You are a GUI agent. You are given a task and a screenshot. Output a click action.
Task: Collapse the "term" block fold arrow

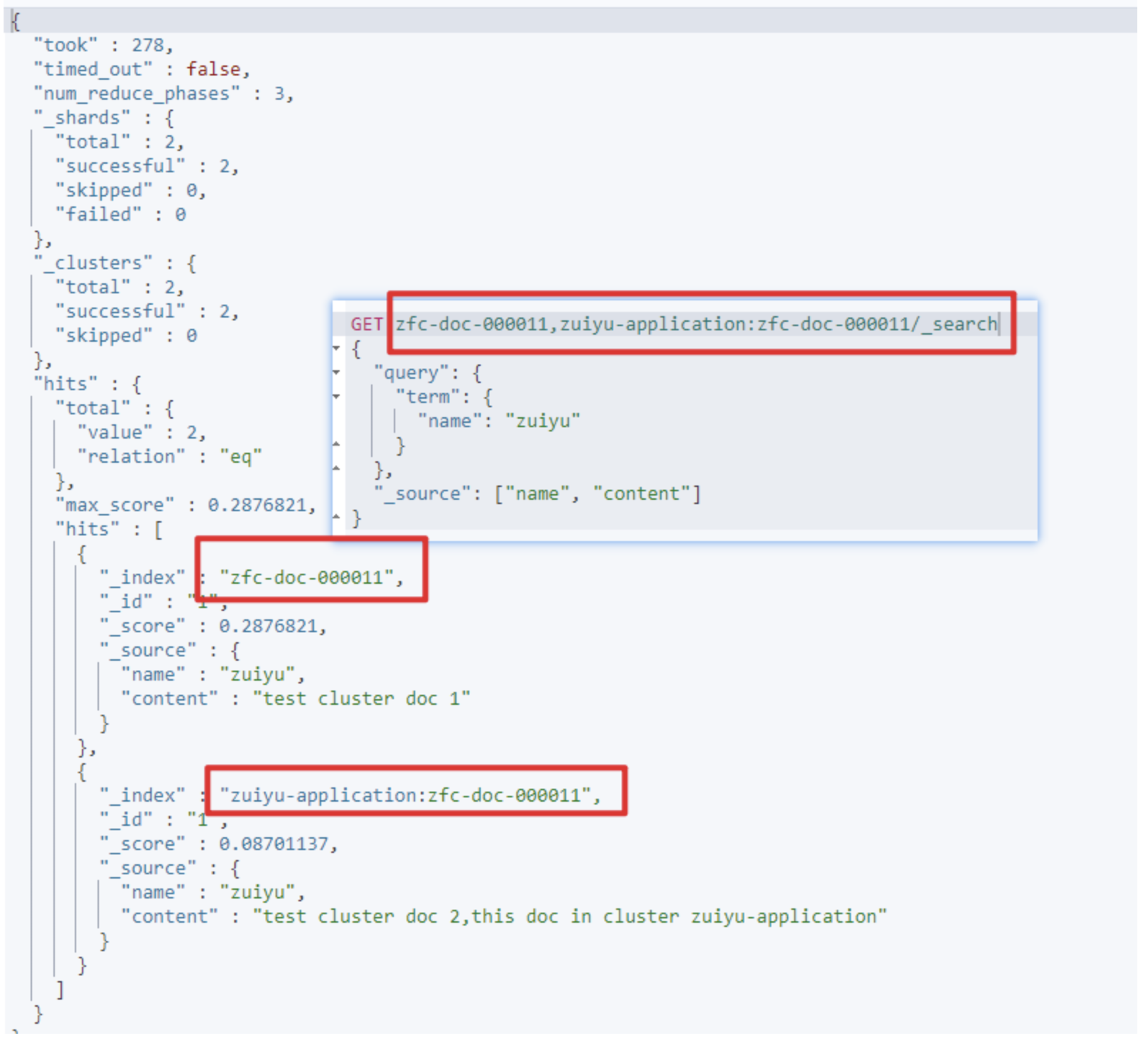point(337,397)
